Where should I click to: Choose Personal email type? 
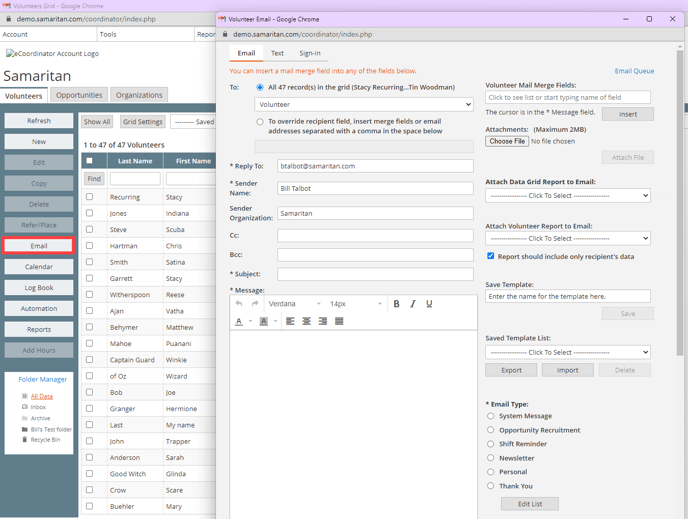click(x=491, y=472)
